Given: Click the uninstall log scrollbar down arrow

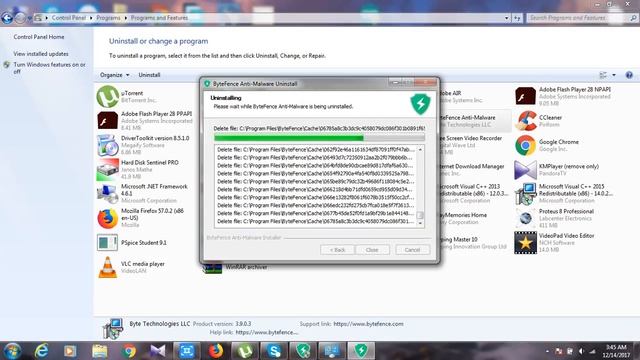Looking at the screenshot, I should click(x=420, y=223).
